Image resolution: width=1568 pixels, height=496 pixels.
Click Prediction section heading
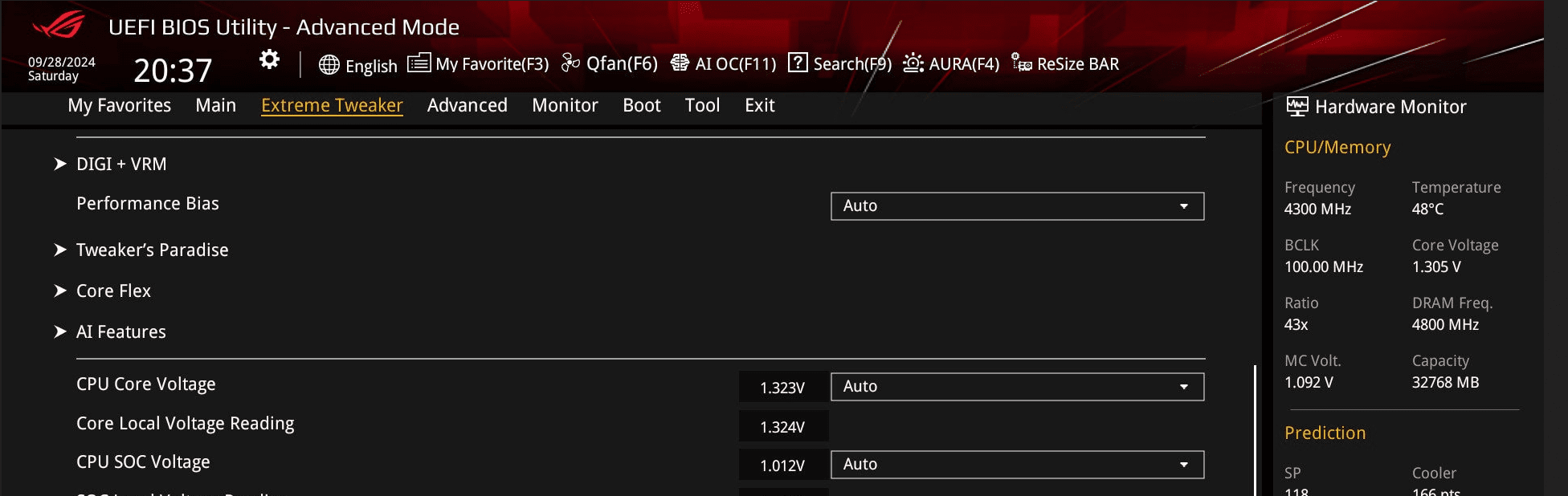[x=1325, y=433]
